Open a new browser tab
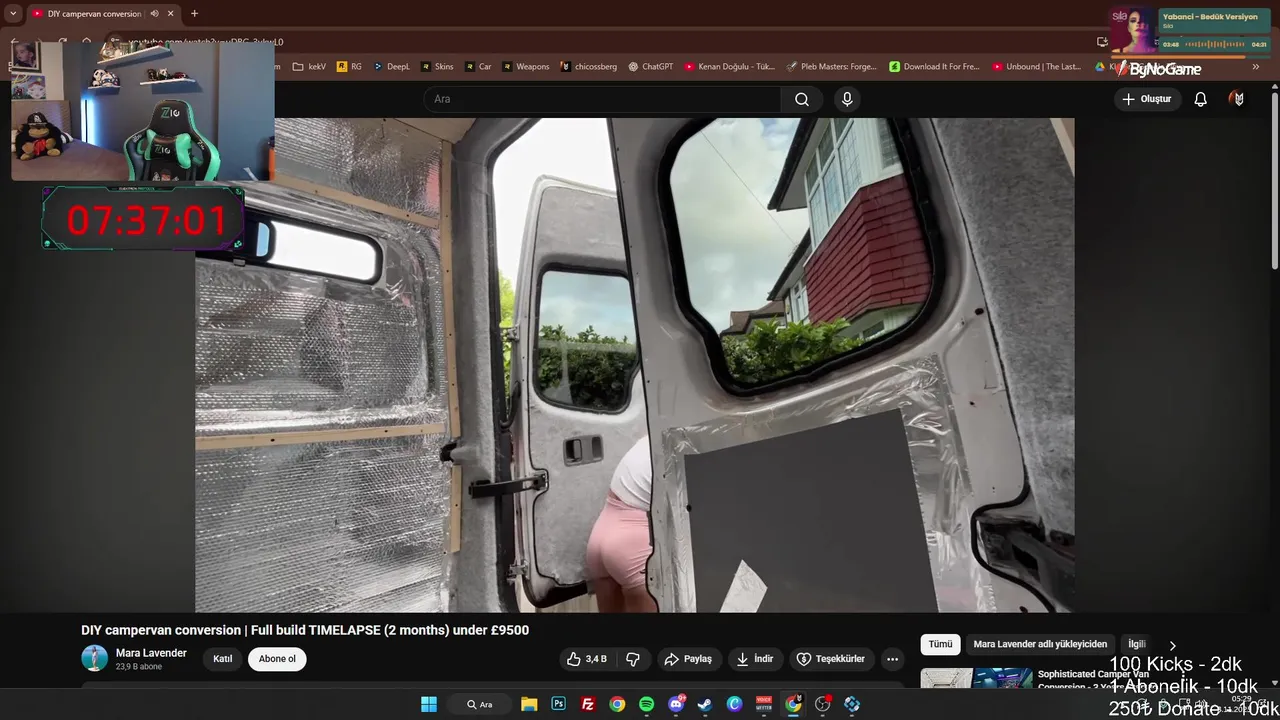The width and height of the screenshot is (1280, 720). [194, 14]
